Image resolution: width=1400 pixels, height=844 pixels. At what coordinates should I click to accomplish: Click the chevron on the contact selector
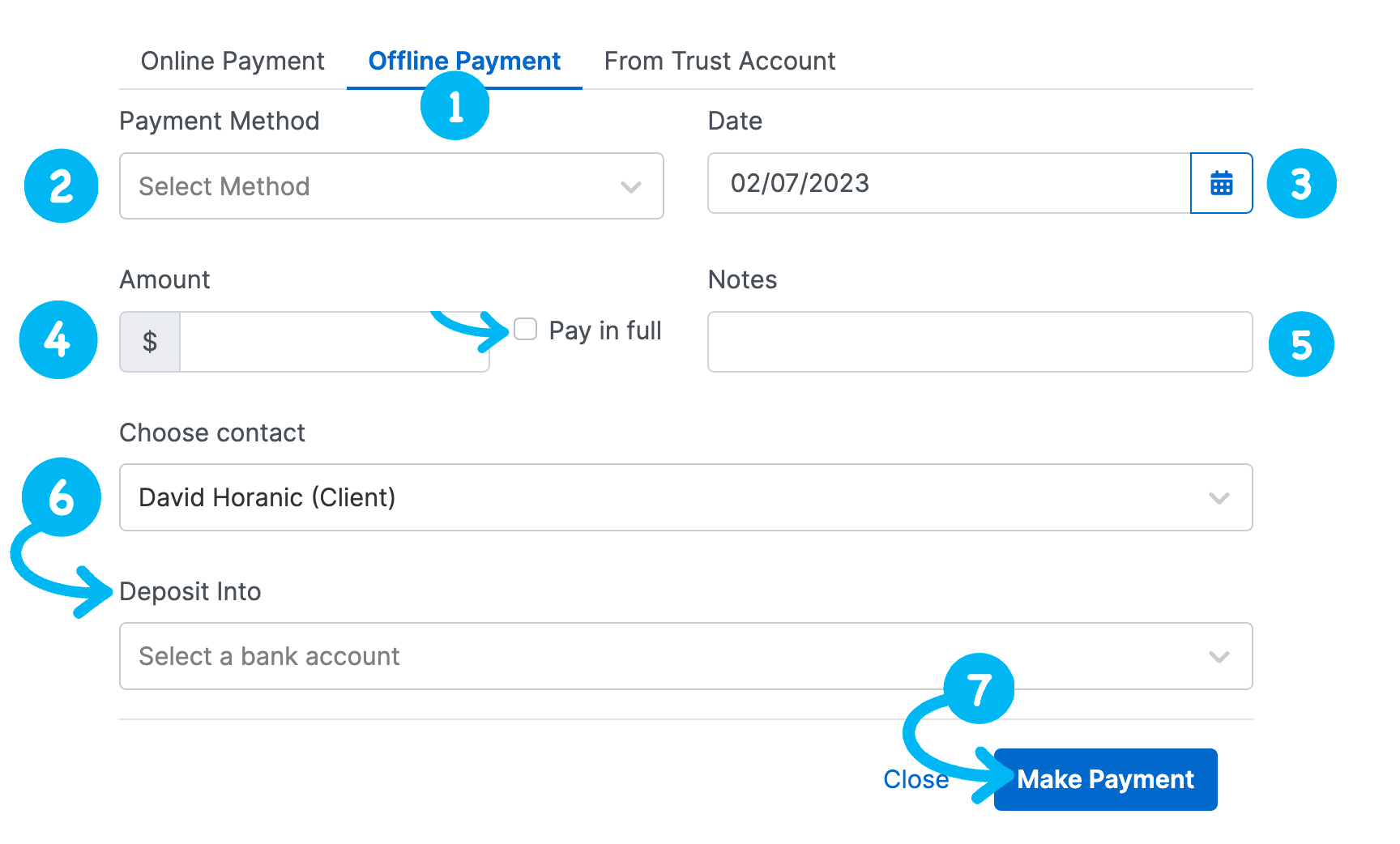point(1219,497)
